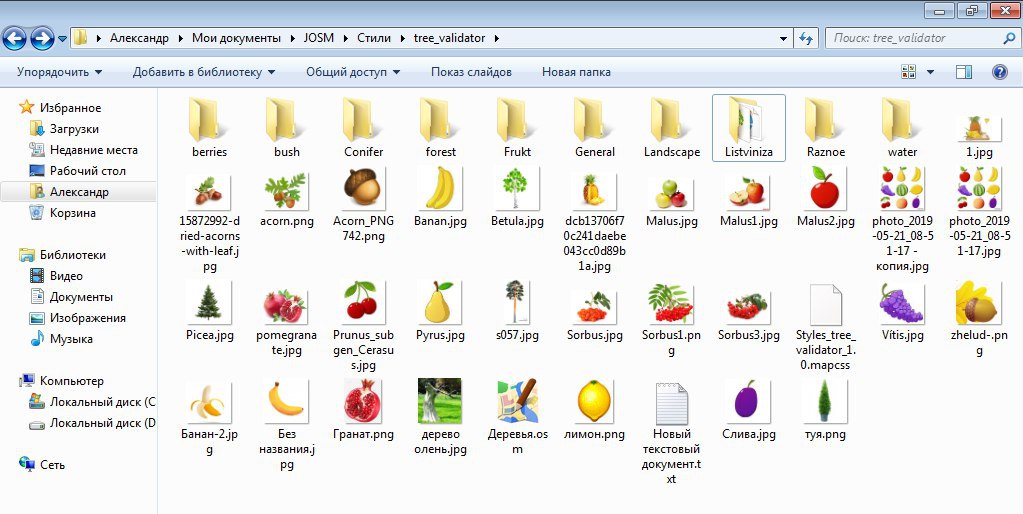Create a folder with Новая папка
The width and height of the screenshot is (1023, 514).
point(576,72)
